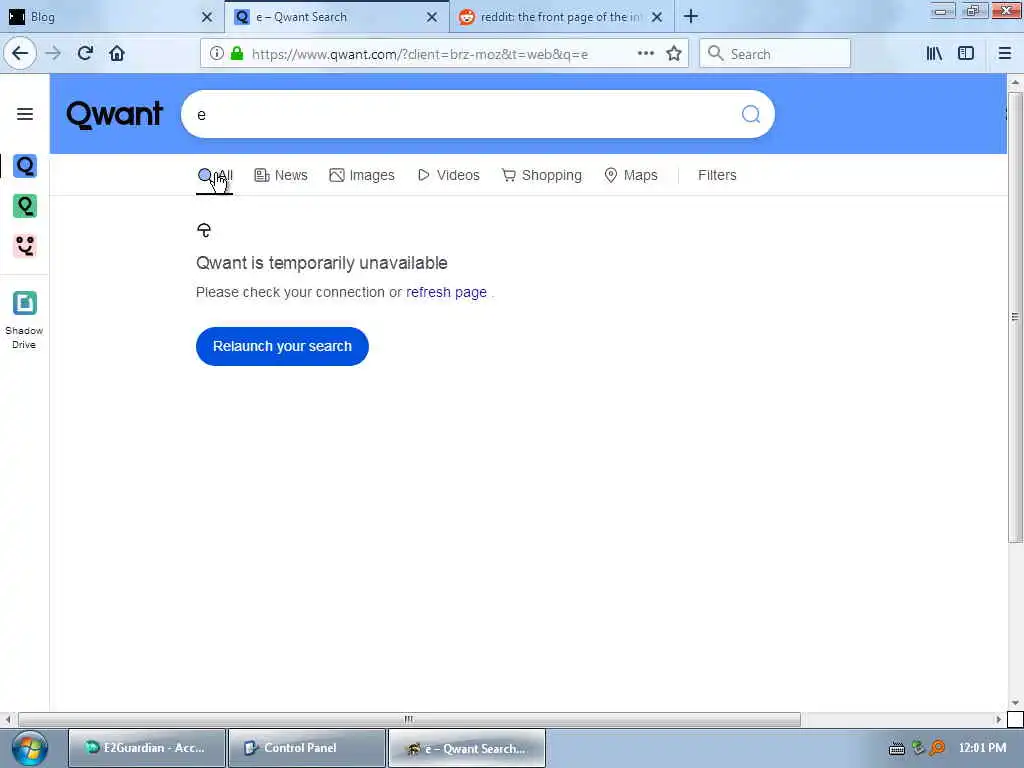Go to browser home page
This screenshot has width=1024, height=768.
coord(117,54)
